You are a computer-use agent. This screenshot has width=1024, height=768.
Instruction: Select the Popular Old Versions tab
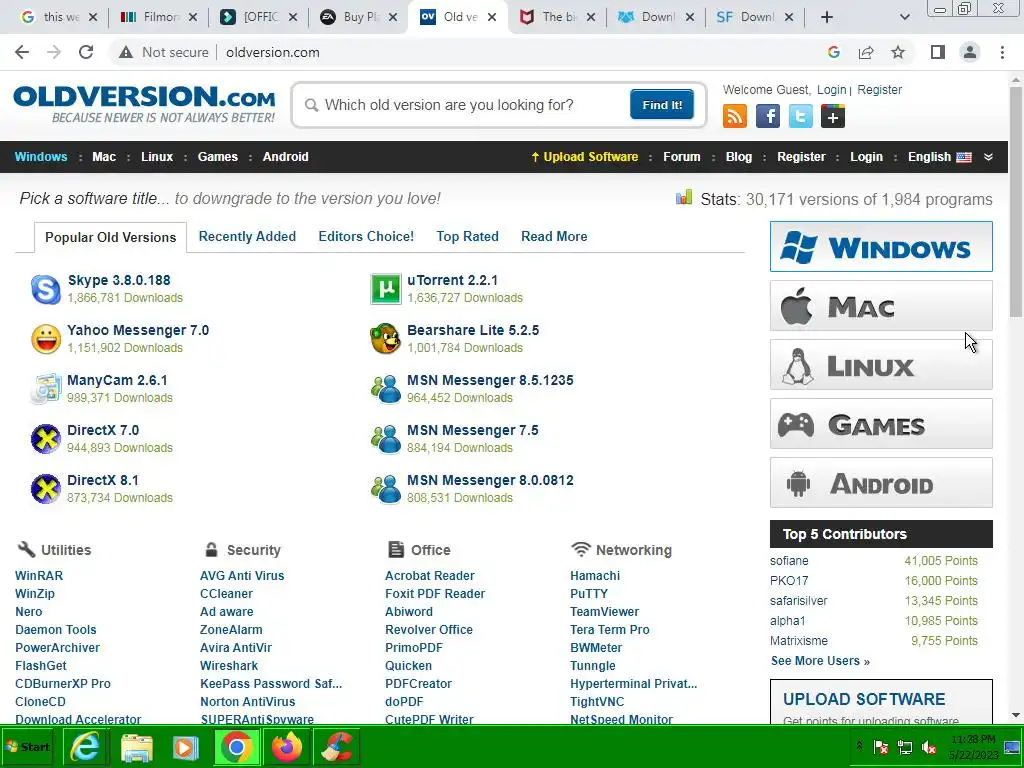point(110,237)
